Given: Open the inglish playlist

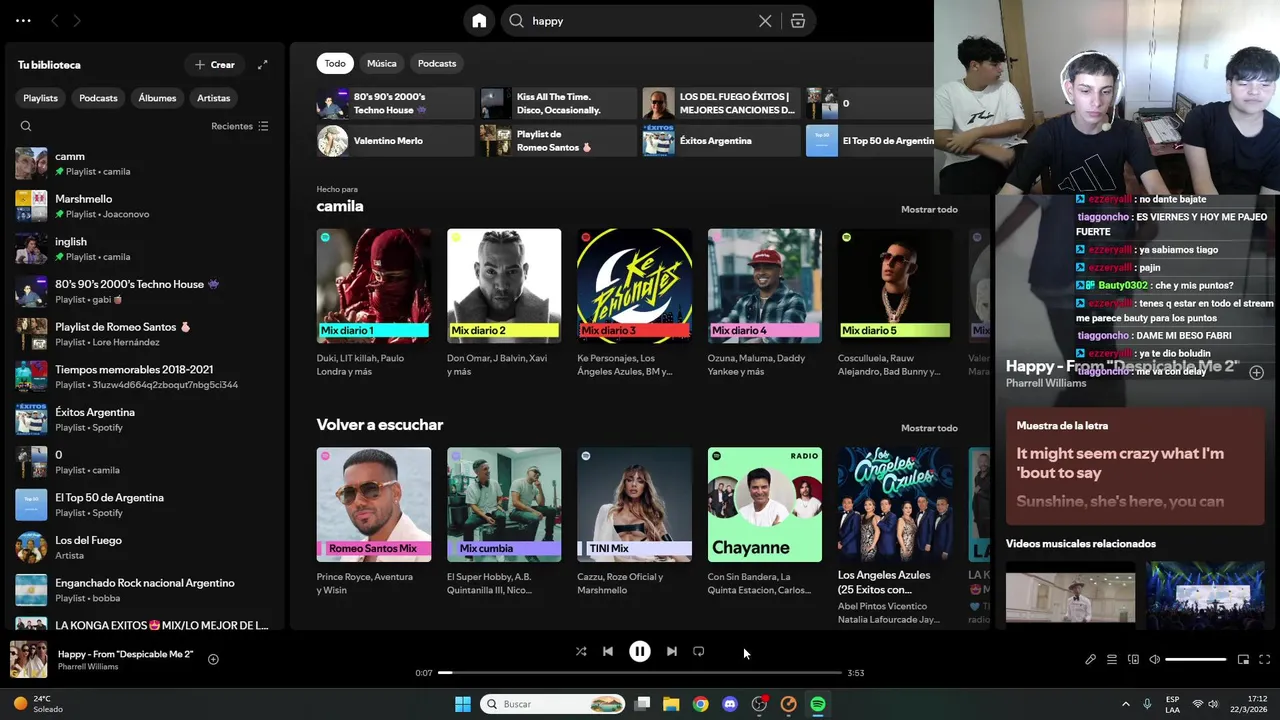Looking at the screenshot, I should pyautogui.click(x=145, y=249).
